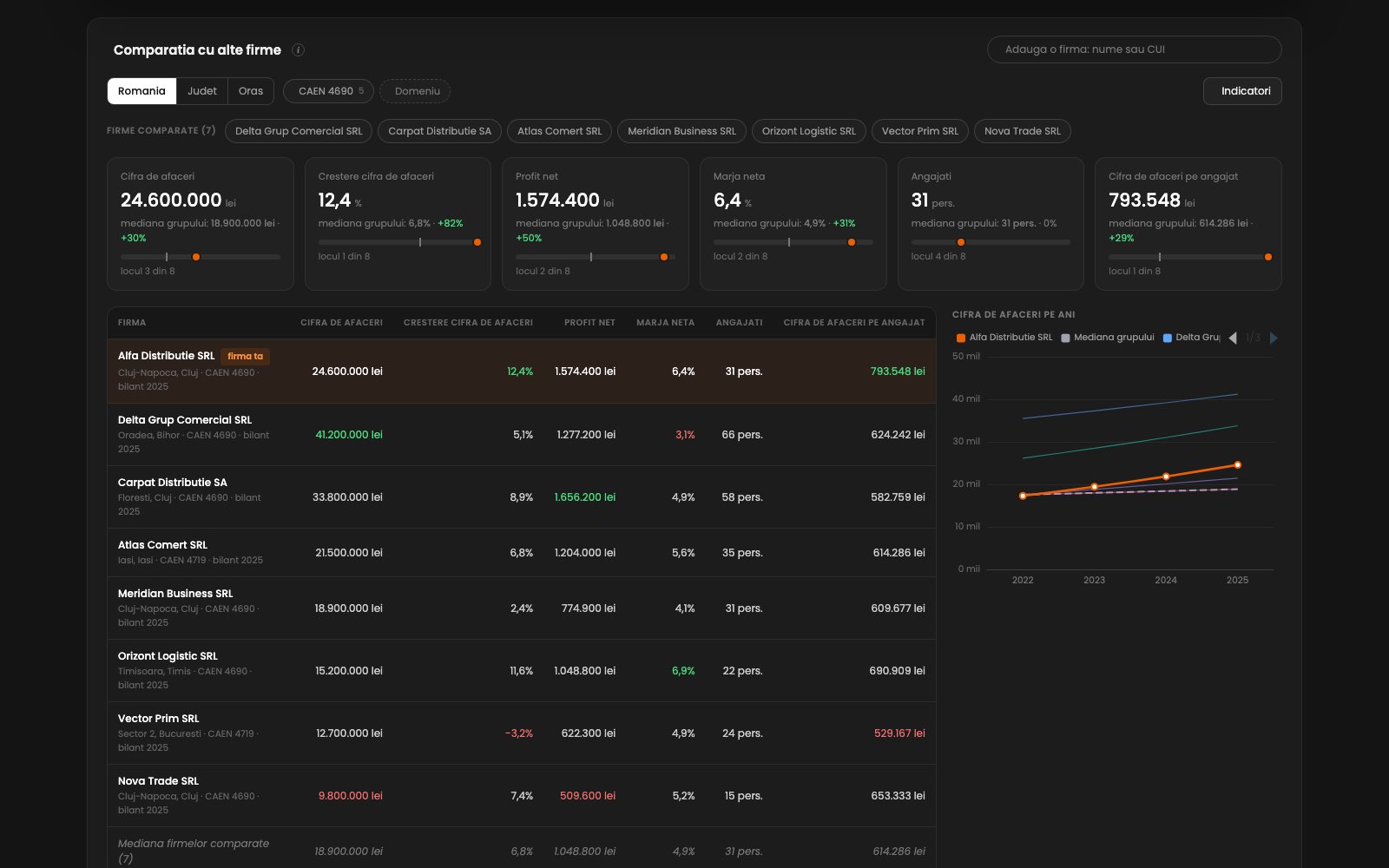Click Marja neta card position slider
The image size is (1389, 868).
[x=793, y=242]
